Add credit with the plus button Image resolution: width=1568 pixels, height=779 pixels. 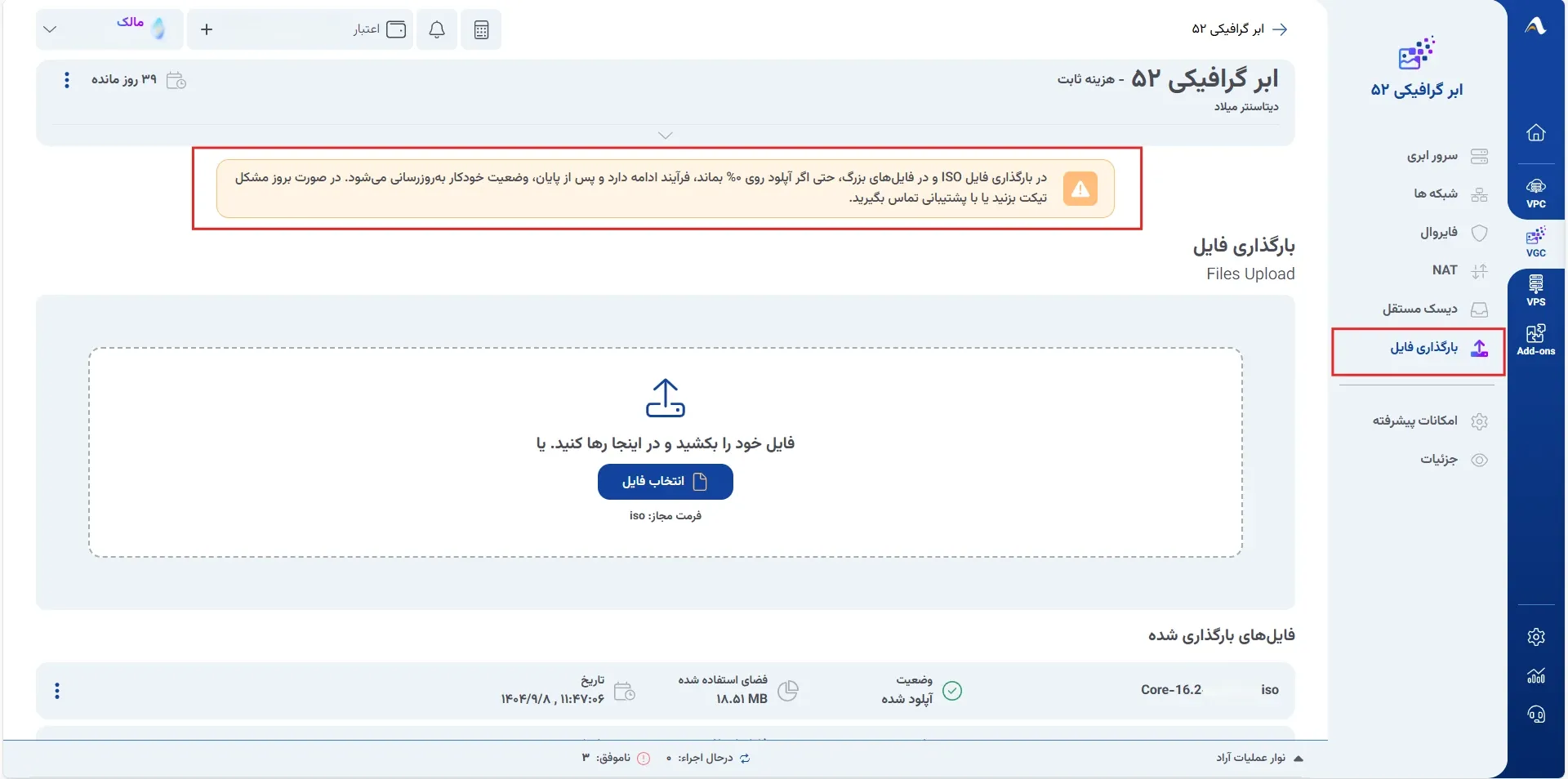(207, 29)
